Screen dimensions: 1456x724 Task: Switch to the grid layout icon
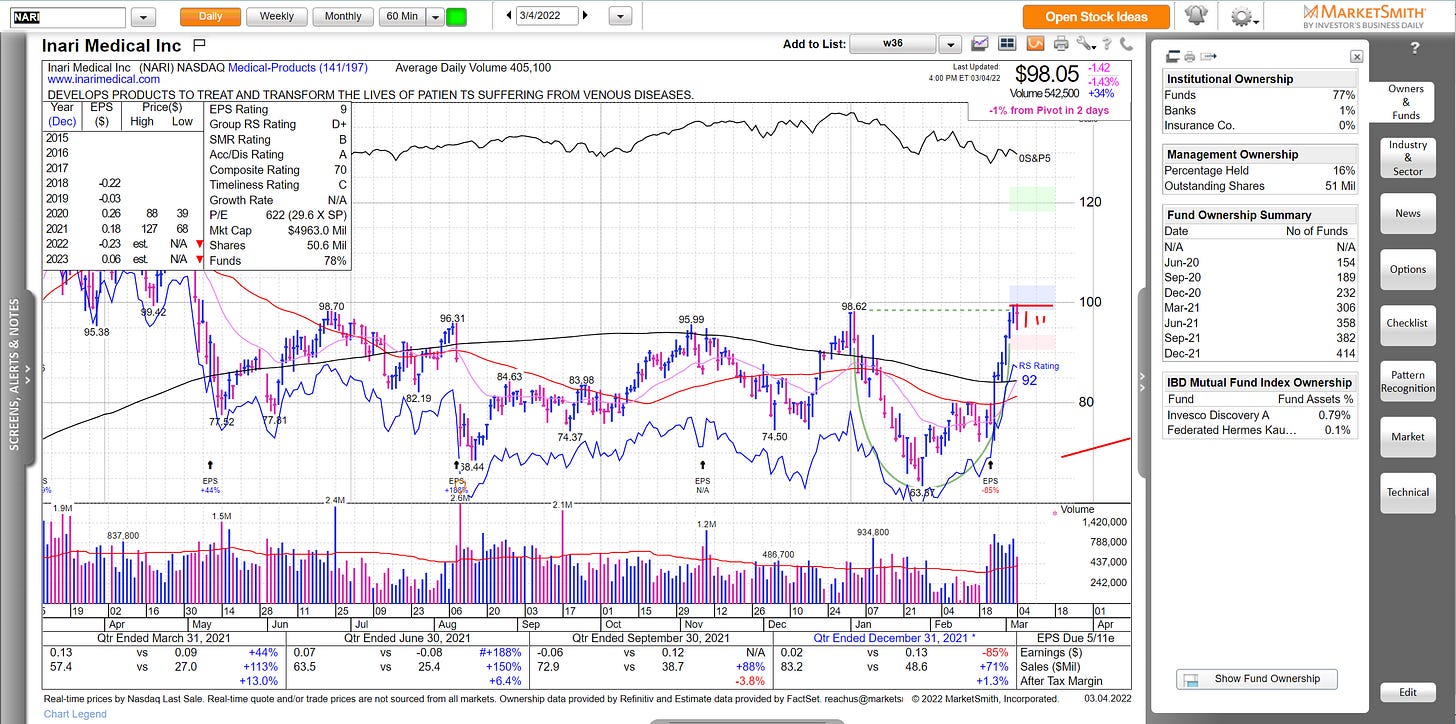(x=1007, y=44)
